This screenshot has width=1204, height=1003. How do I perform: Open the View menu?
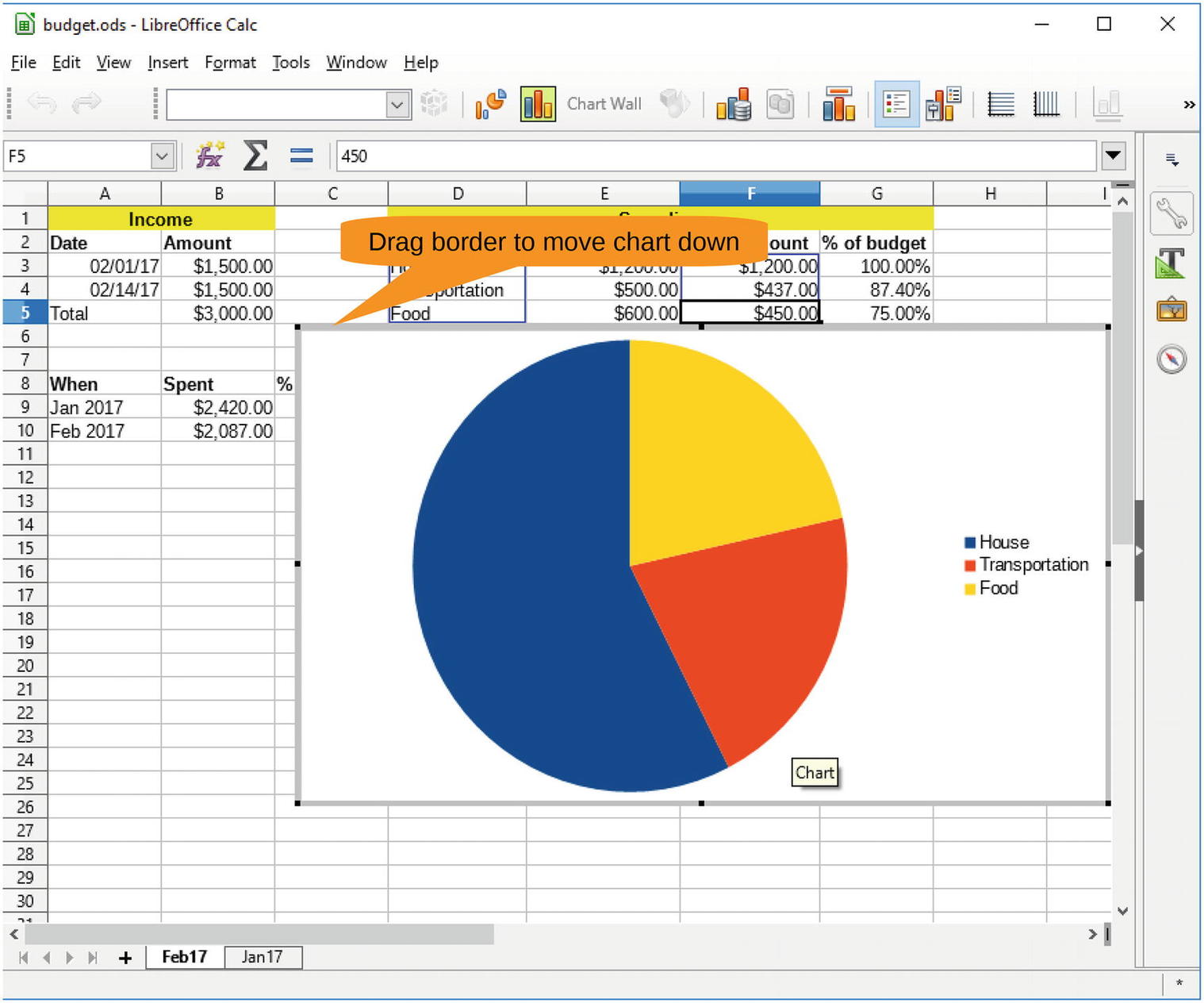point(113,62)
